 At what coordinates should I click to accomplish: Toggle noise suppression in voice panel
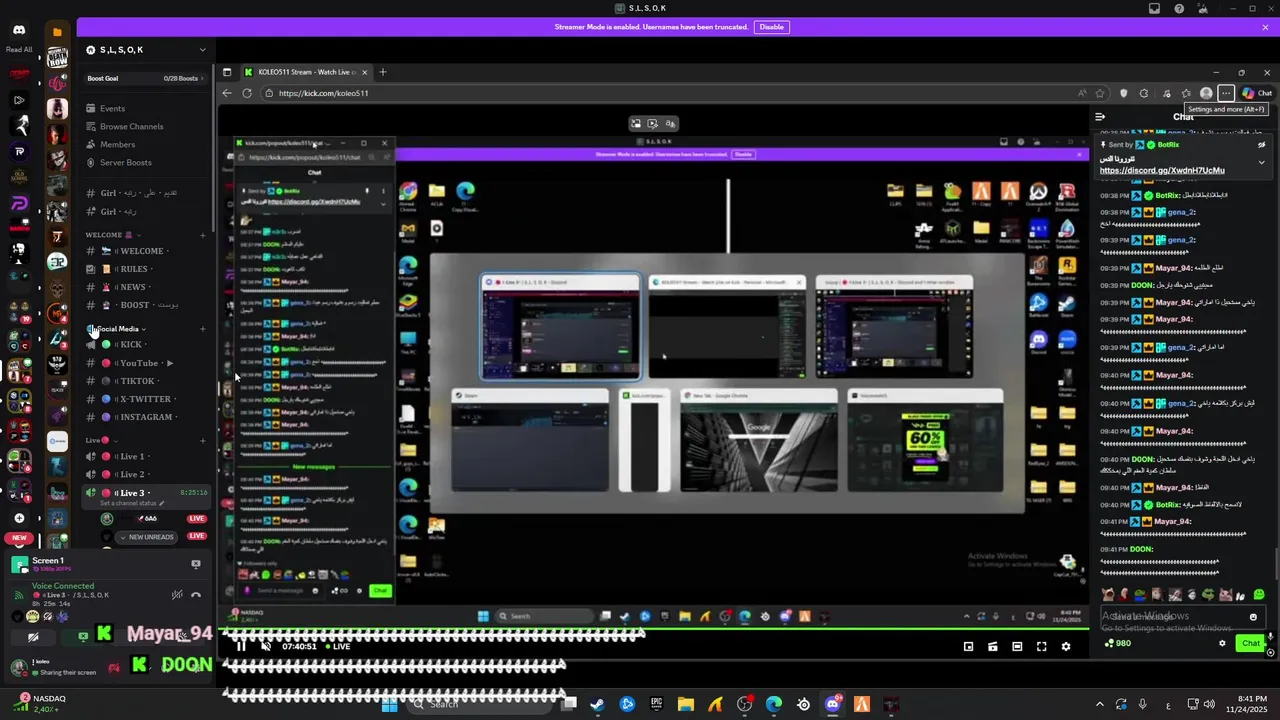click(176, 595)
